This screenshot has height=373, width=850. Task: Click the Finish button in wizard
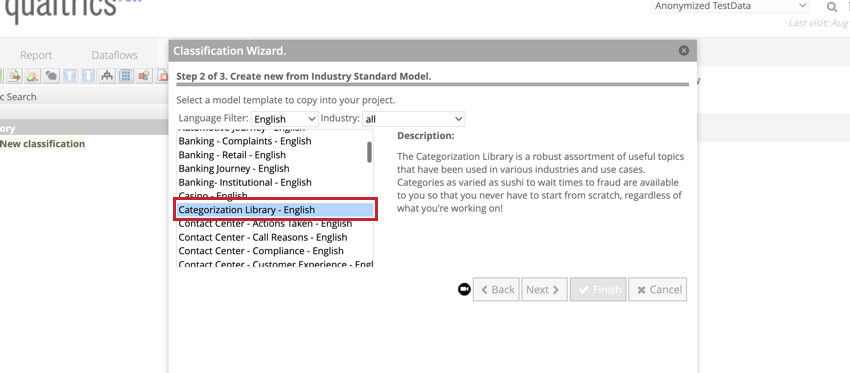(x=598, y=290)
